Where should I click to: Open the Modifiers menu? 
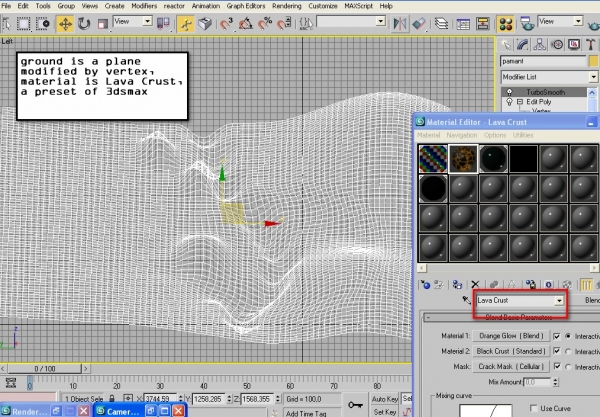point(144,6)
